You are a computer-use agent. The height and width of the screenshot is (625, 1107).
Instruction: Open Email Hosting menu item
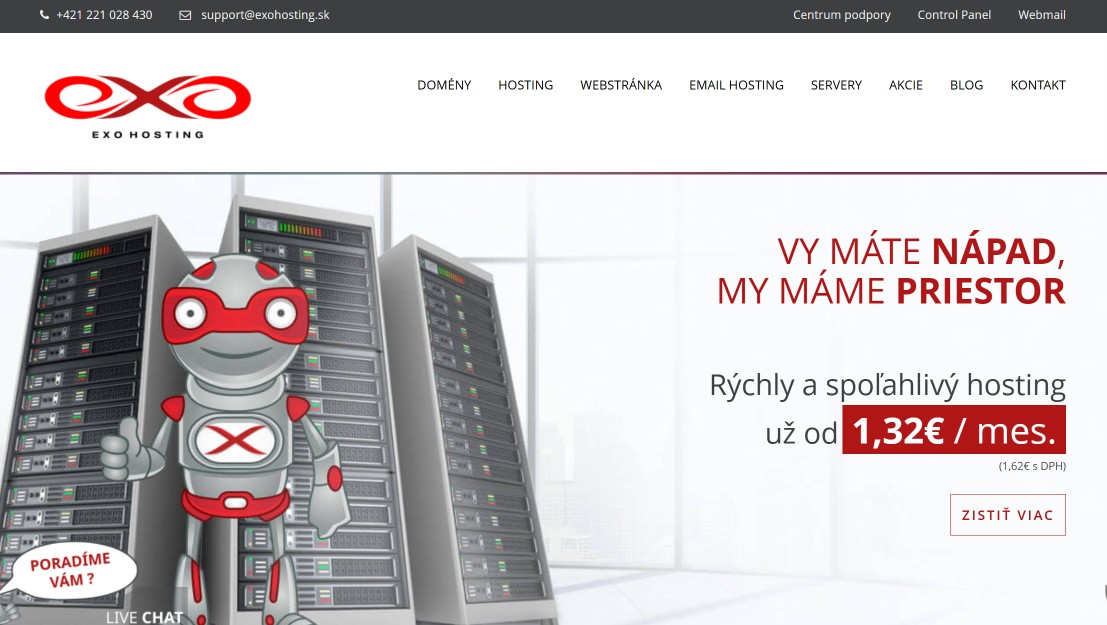[x=736, y=85]
